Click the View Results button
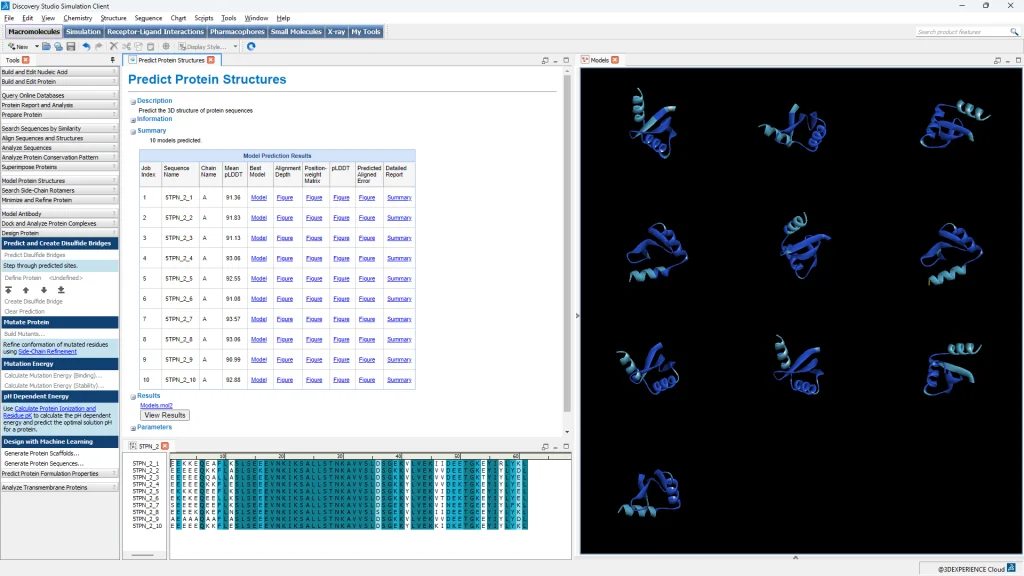 tap(164, 415)
